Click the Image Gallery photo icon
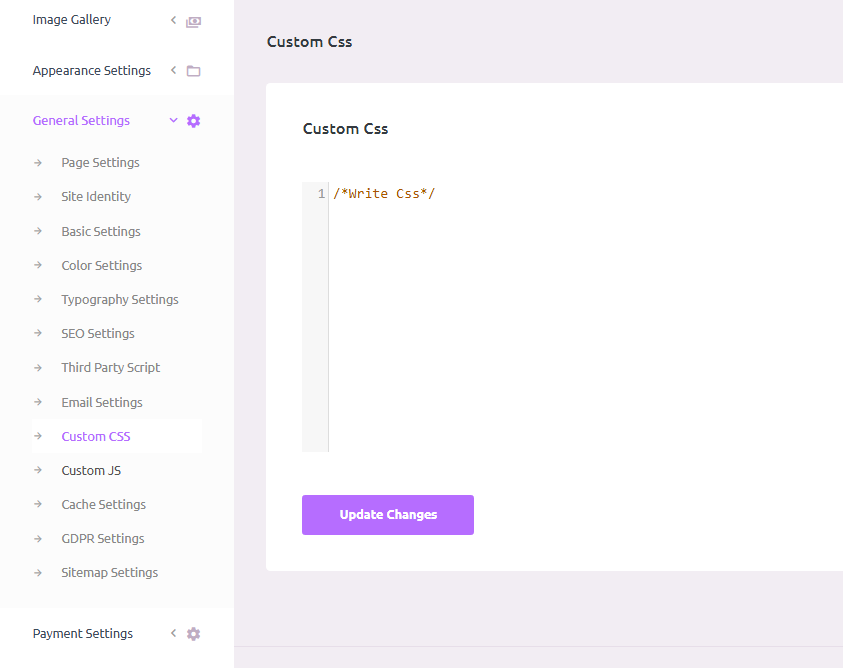 click(193, 21)
